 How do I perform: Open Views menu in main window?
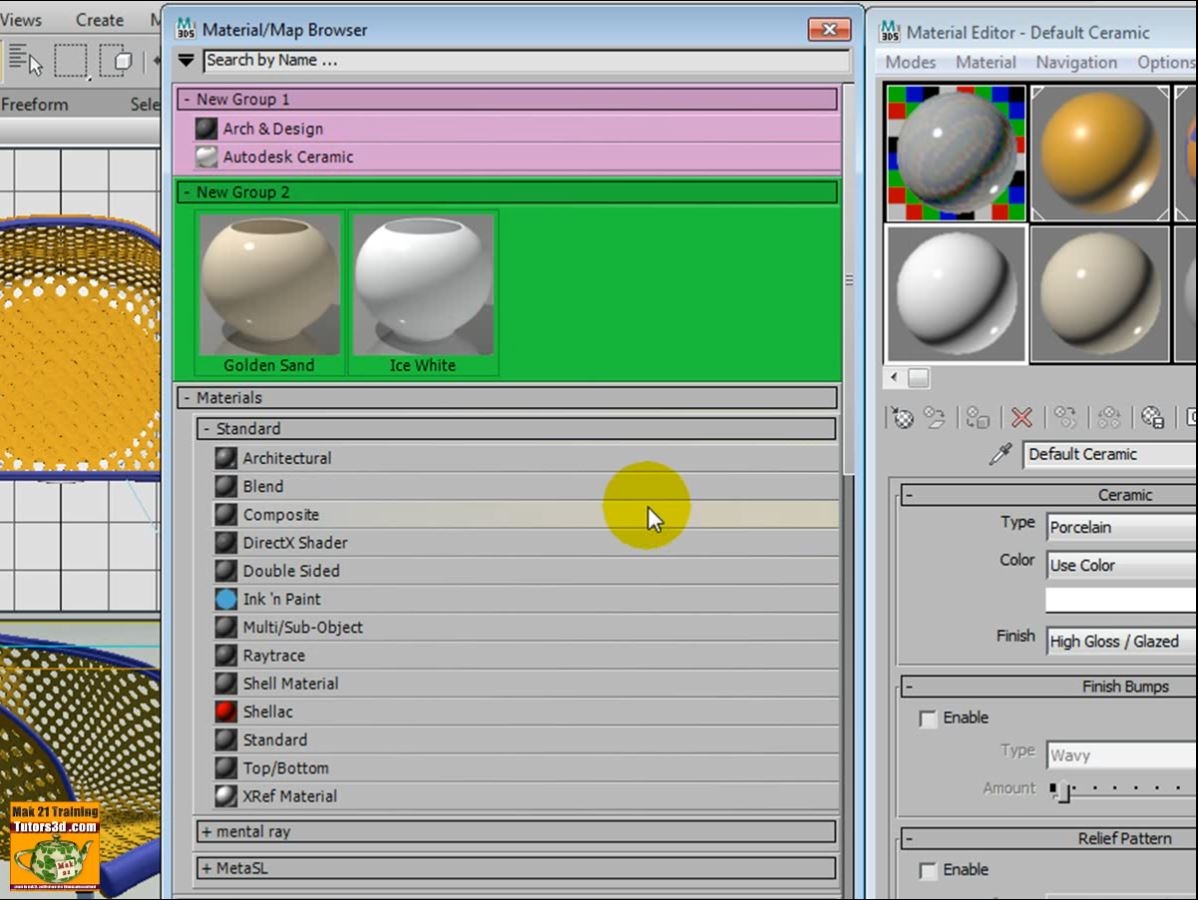coord(21,20)
